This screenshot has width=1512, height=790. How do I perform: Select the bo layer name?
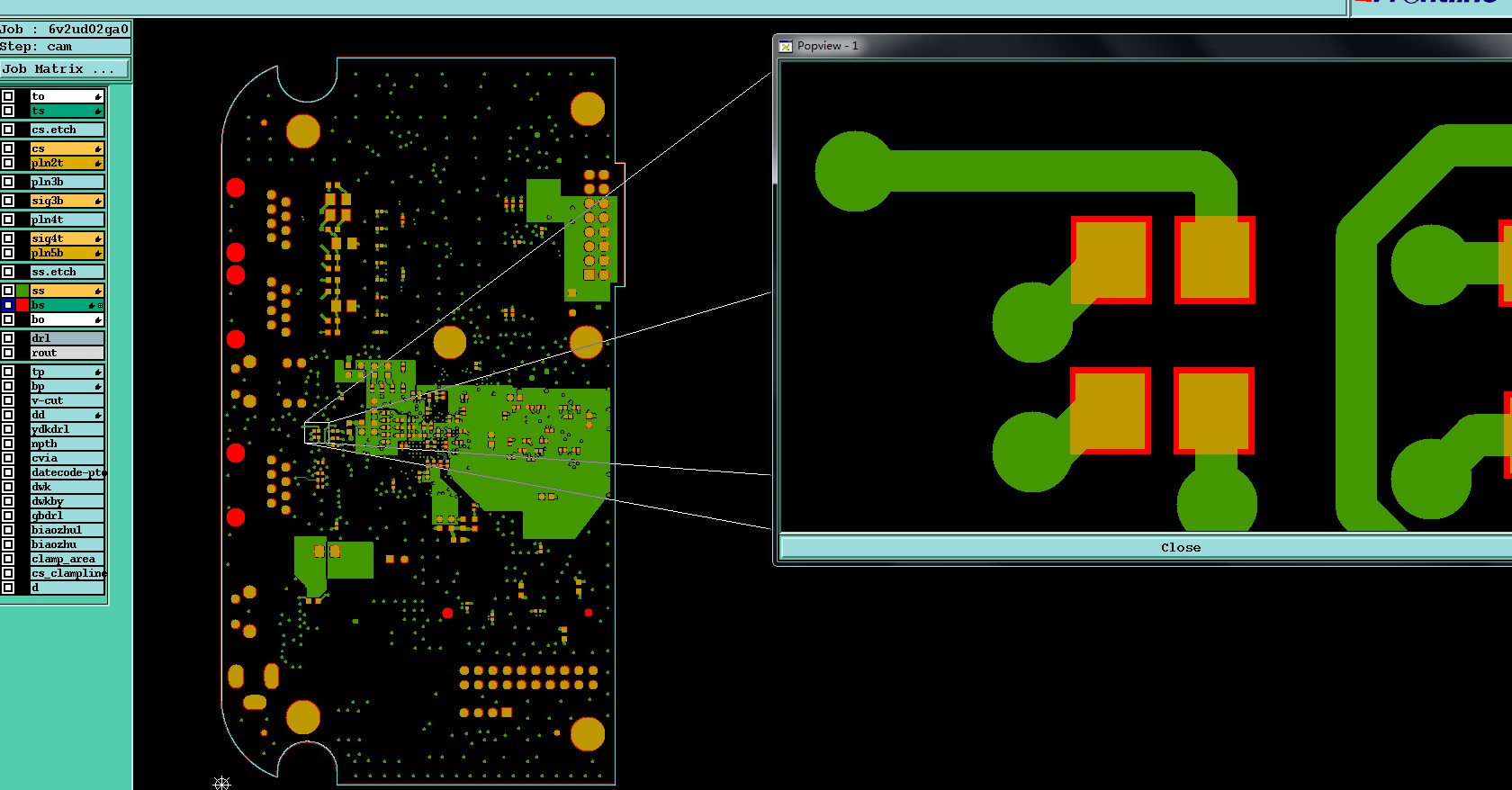pyautogui.click(x=67, y=319)
